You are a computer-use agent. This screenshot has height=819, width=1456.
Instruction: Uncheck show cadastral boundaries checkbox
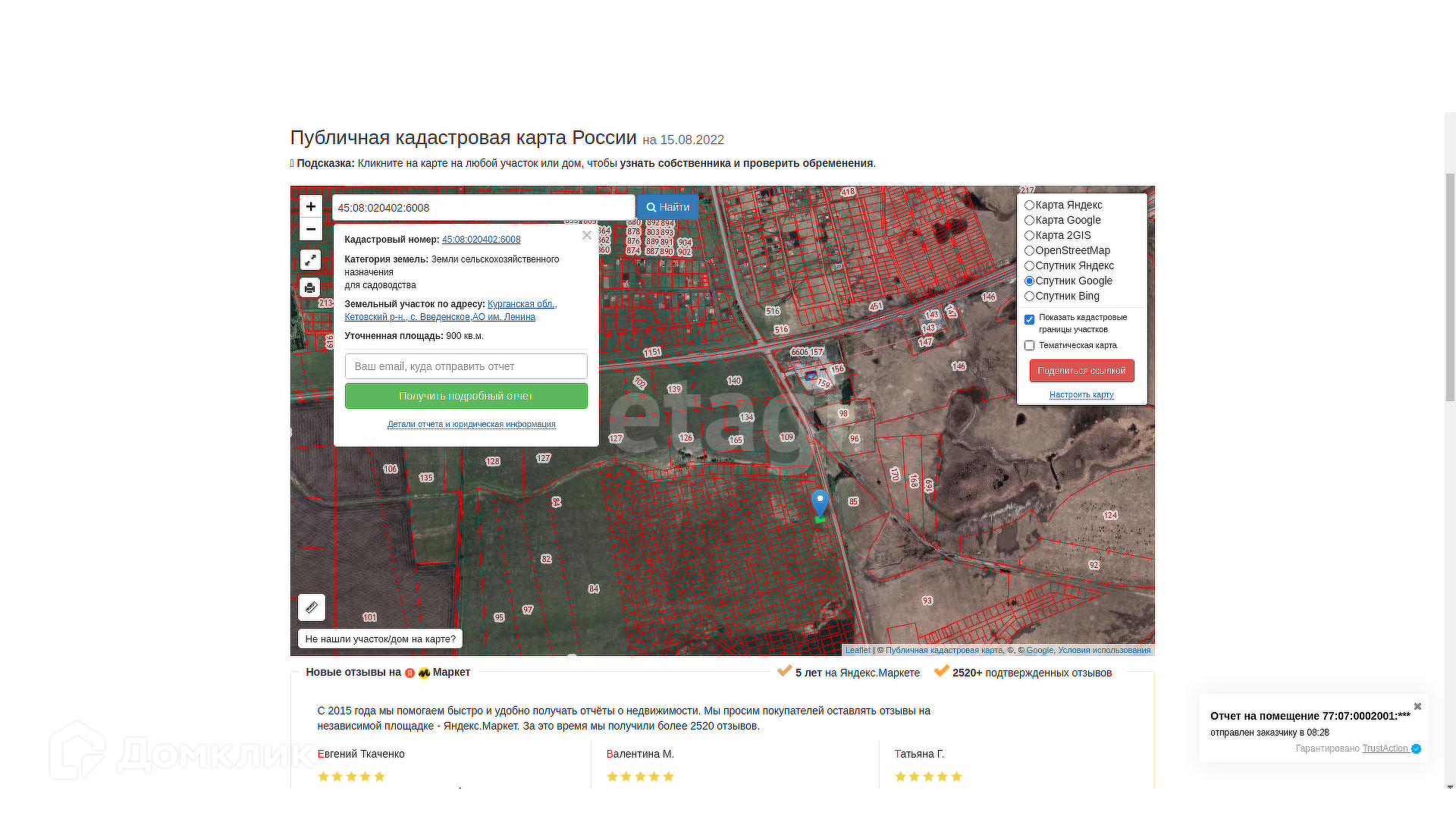(1029, 319)
